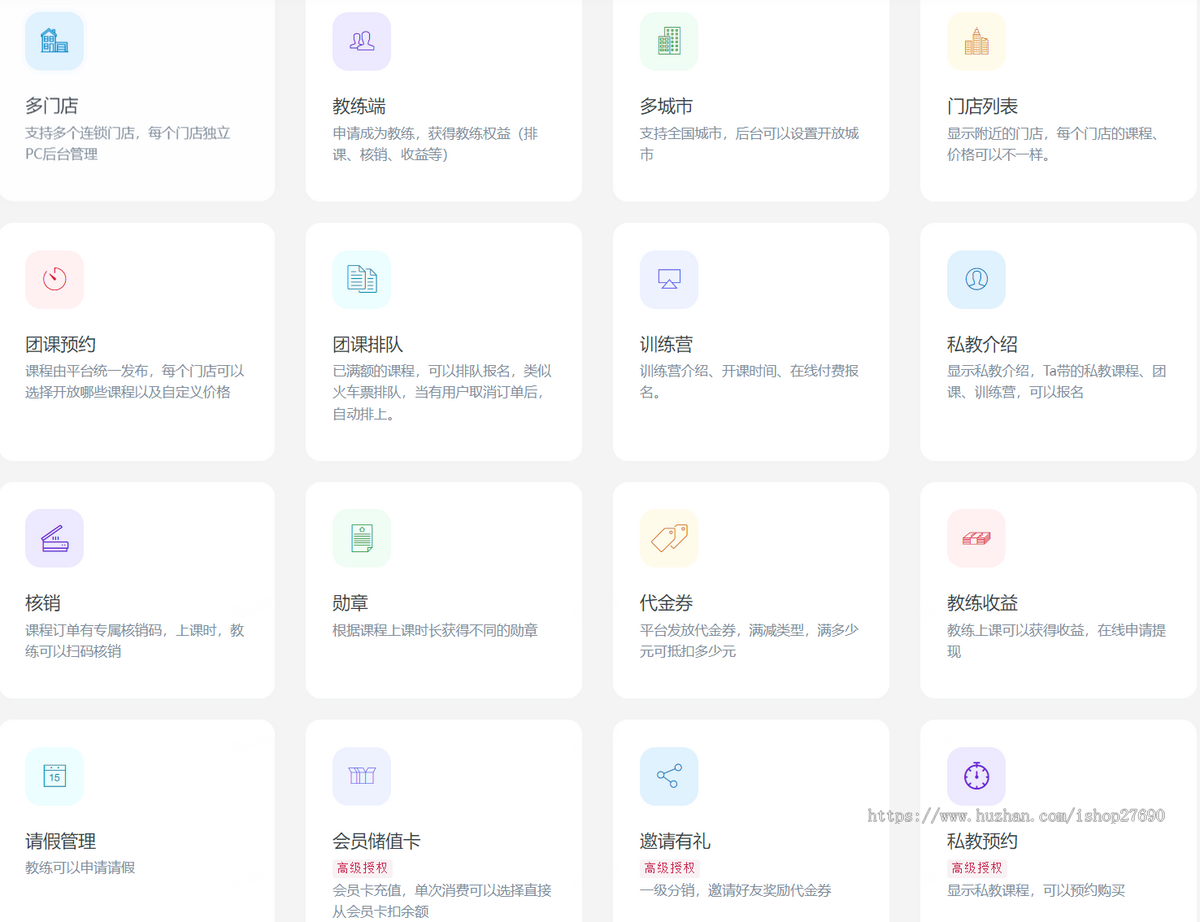This screenshot has width=1200, height=922.
Task: Click 高级授权 badge under 会员储值卡
Action: click(x=362, y=868)
